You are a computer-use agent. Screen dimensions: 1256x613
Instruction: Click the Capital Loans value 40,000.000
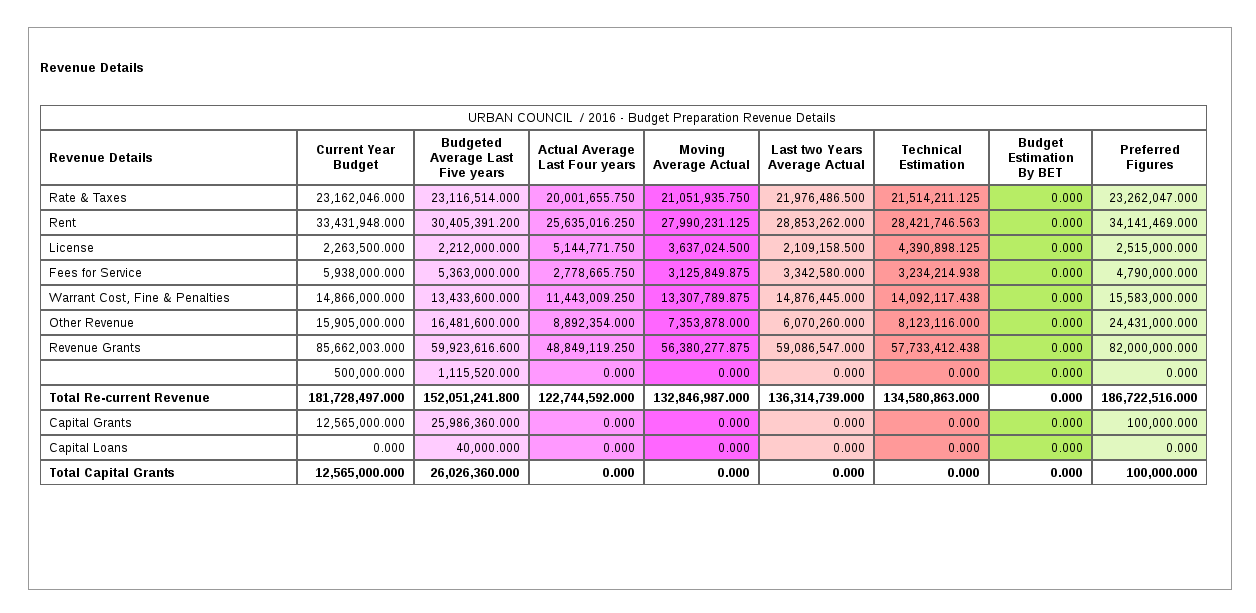click(x=489, y=448)
